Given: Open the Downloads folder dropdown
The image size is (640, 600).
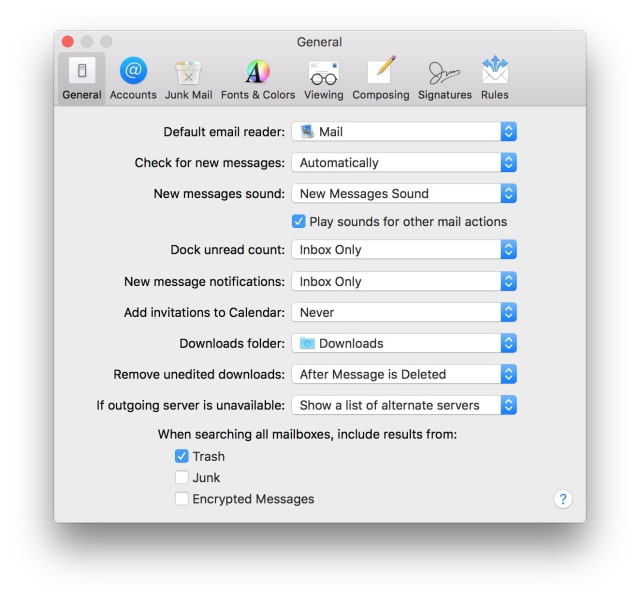Looking at the screenshot, I should point(404,343).
